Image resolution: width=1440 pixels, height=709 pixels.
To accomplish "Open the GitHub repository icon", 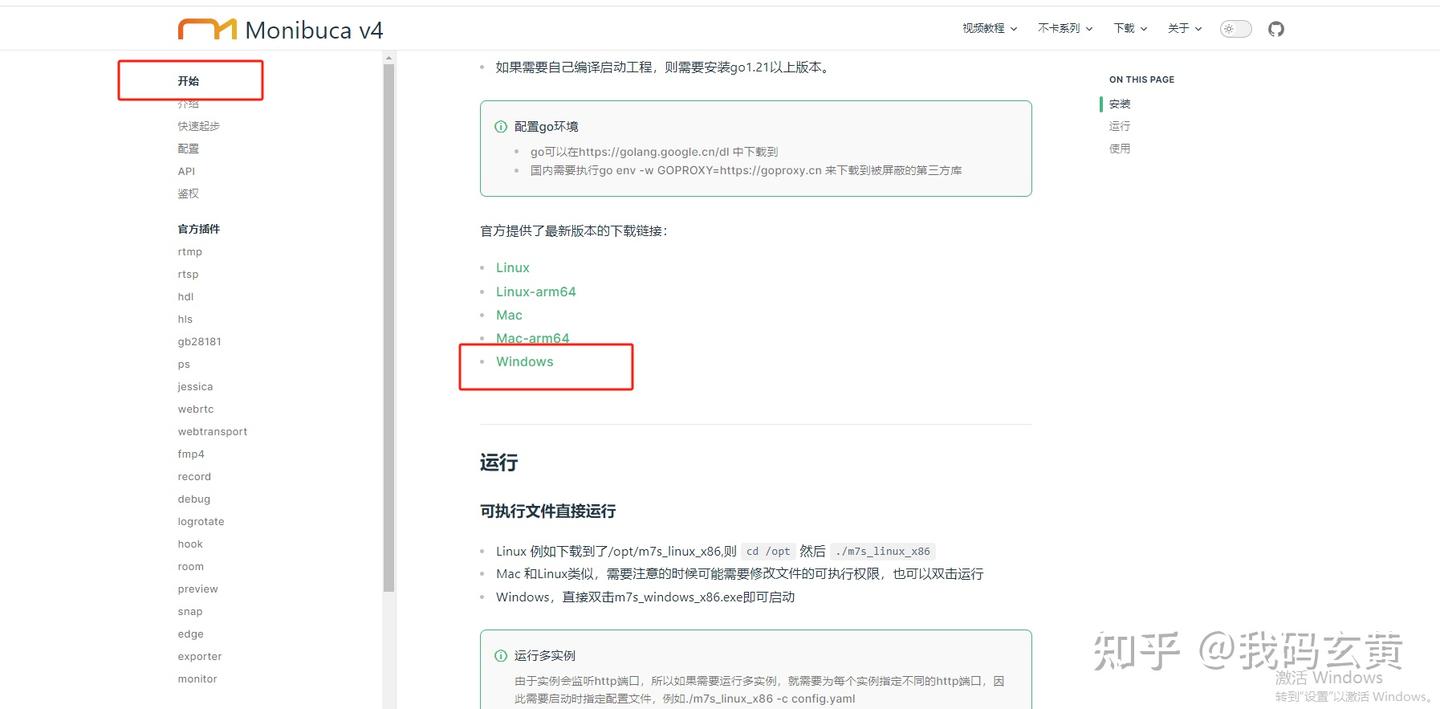I will [x=1275, y=29].
